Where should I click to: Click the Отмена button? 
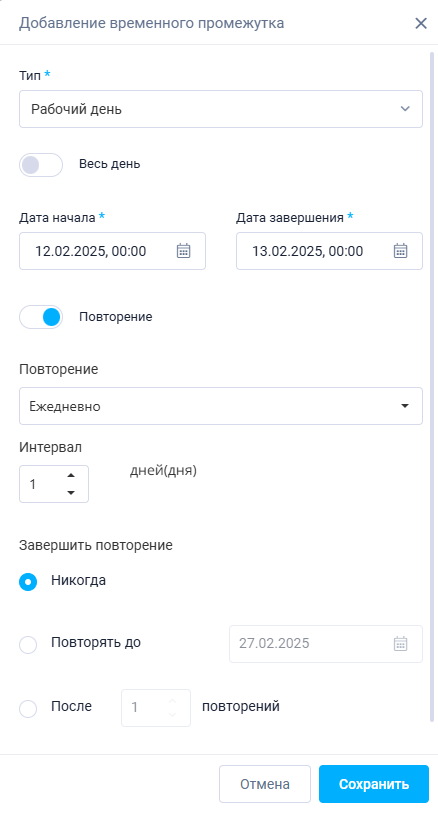pos(265,784)
